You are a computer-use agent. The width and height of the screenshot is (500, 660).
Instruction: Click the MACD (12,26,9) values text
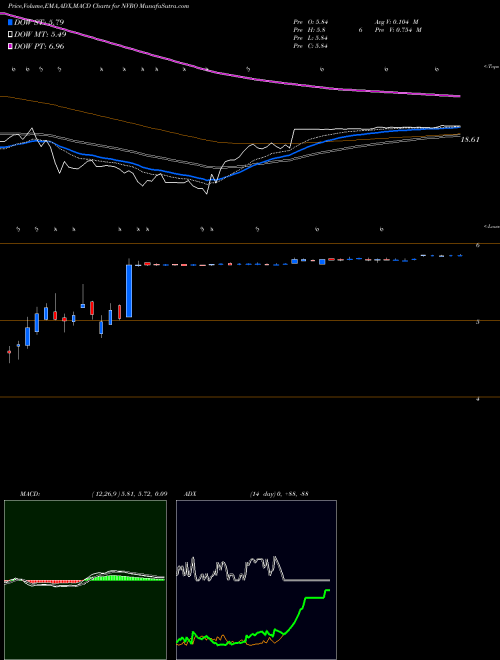click(x=129, y=494)
